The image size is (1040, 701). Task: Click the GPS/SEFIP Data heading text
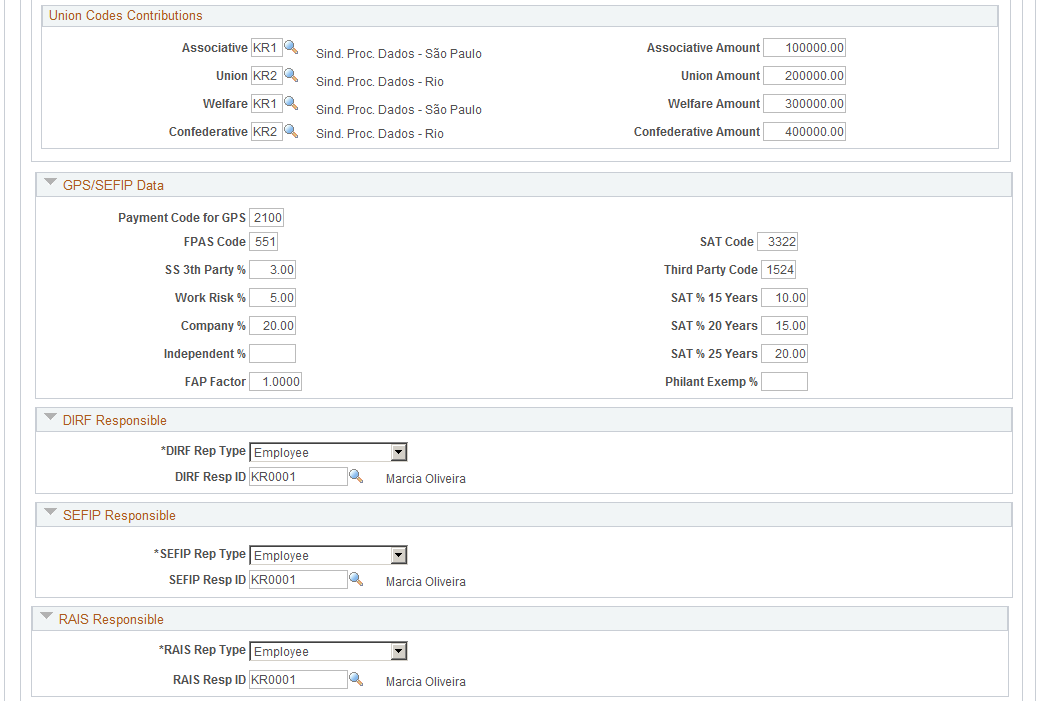pyautogui.click(x=113, y=185)
